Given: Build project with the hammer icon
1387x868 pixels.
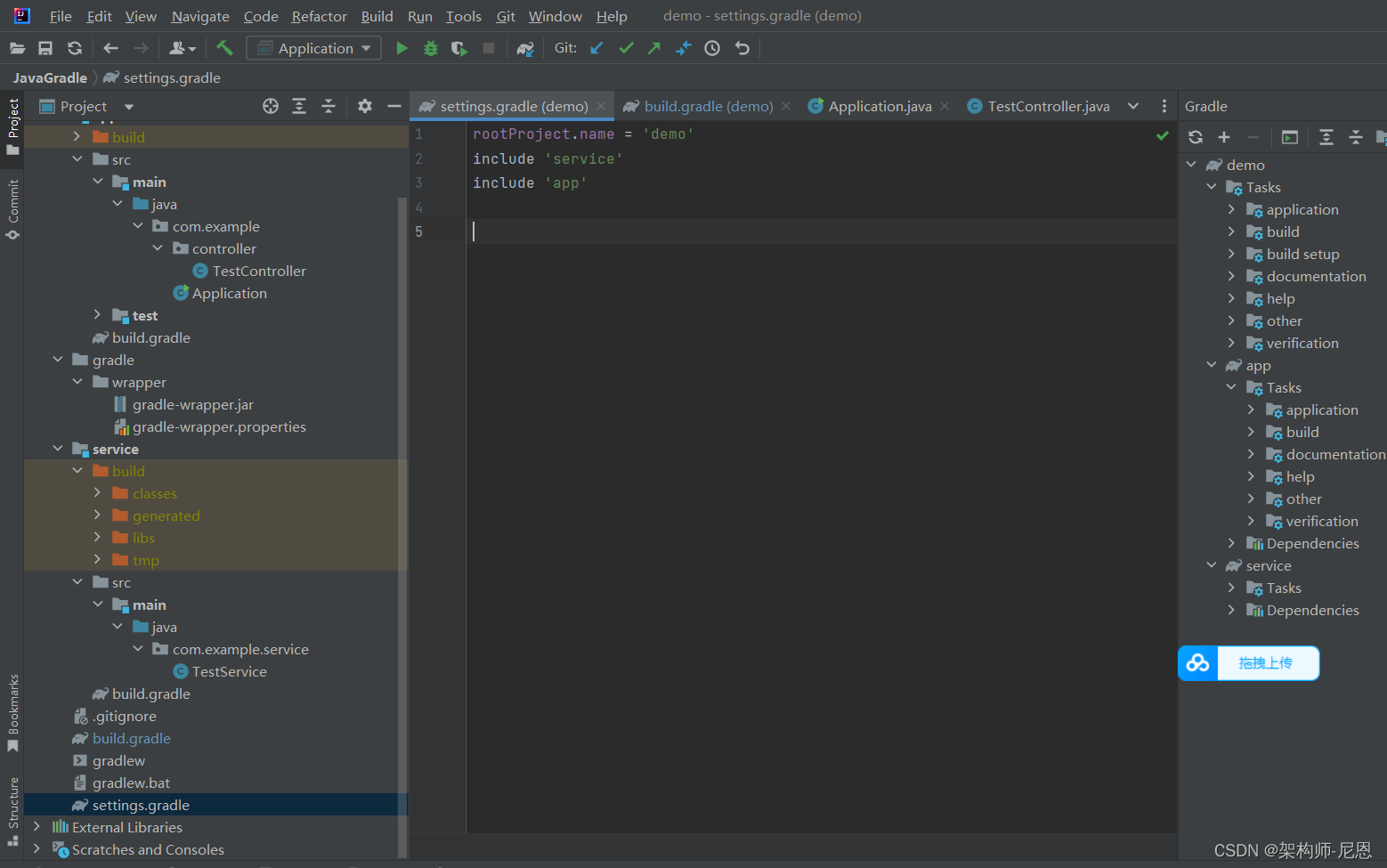Looking at the screenshot, I should [x=224, y=48].
